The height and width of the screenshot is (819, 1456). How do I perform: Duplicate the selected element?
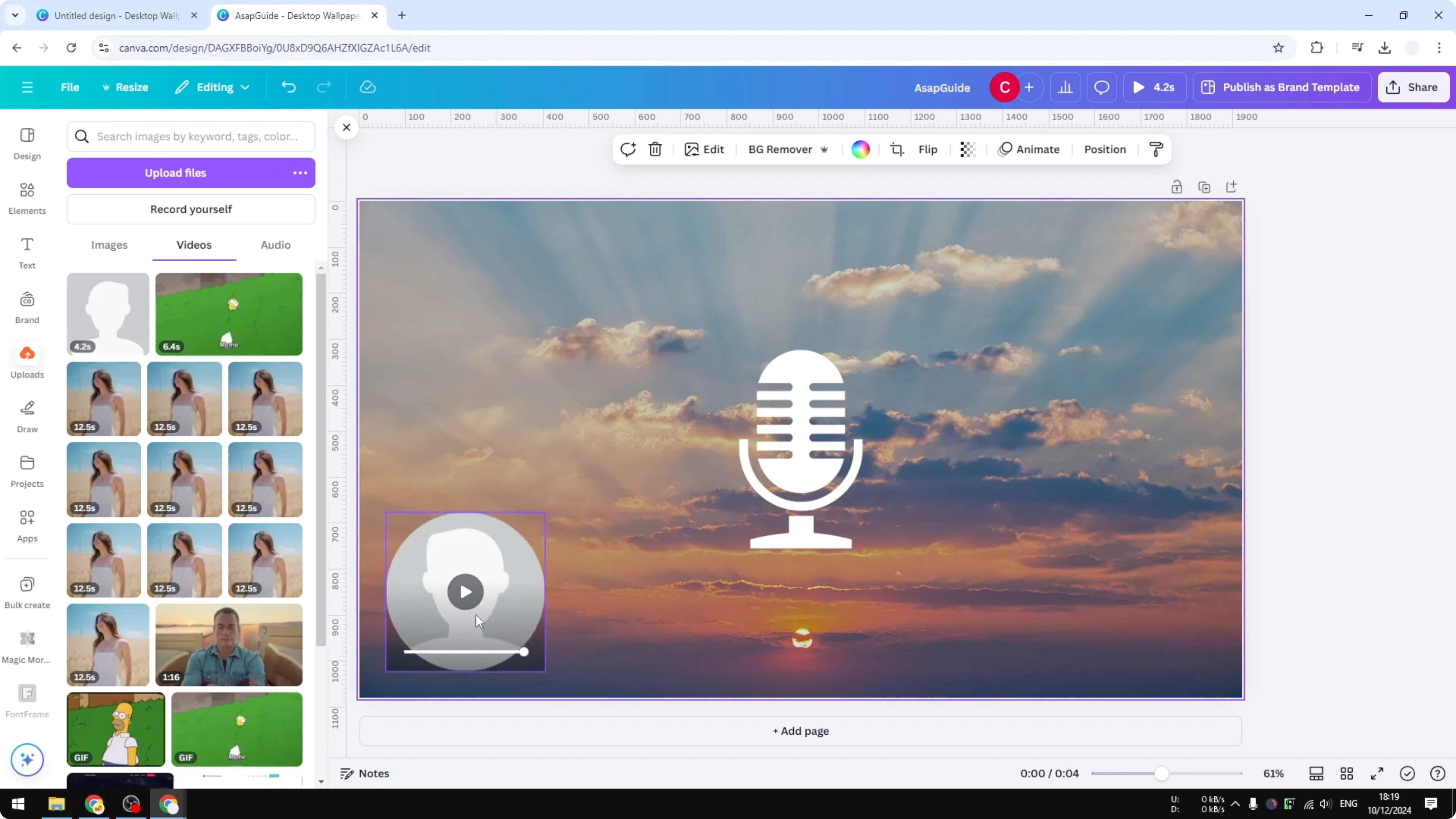point(1204,186)
